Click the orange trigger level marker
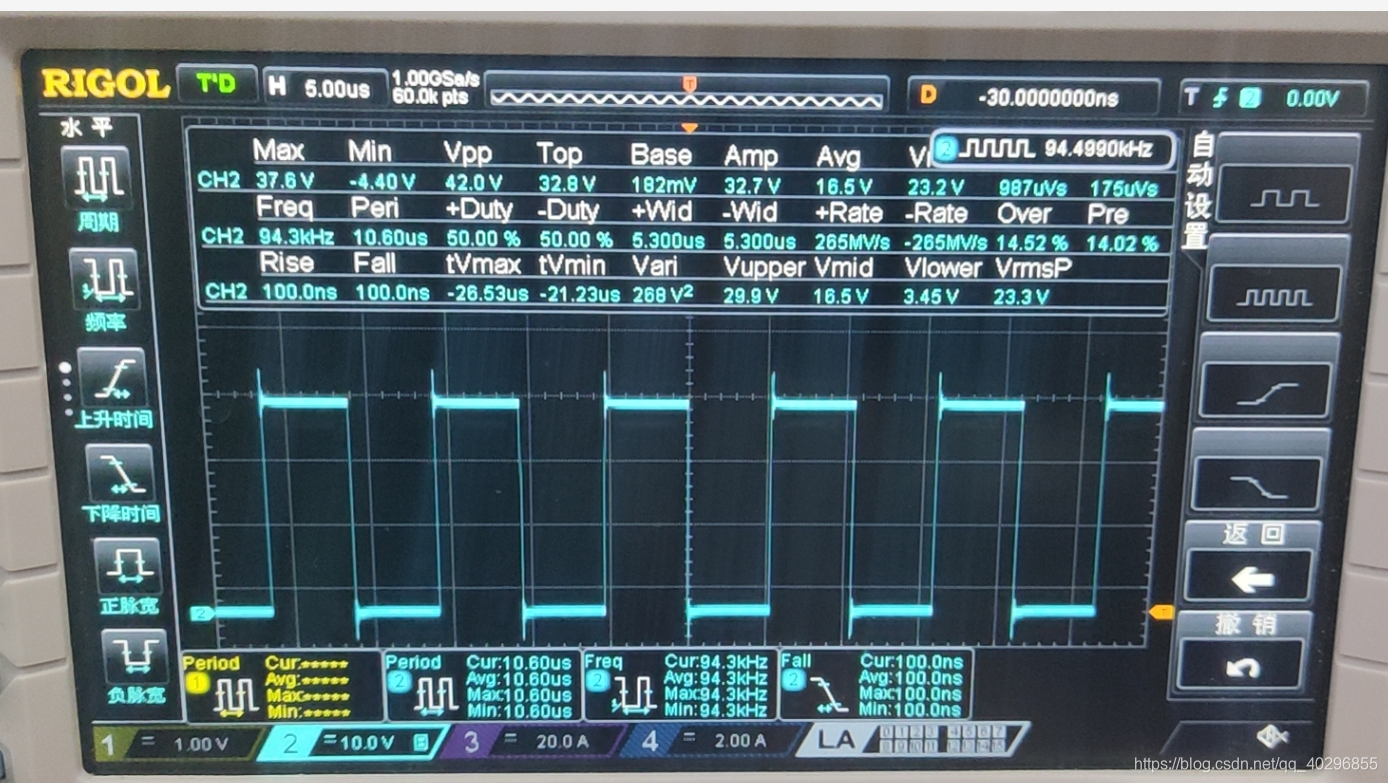 pyautogui.click(x=1161, y=611)
